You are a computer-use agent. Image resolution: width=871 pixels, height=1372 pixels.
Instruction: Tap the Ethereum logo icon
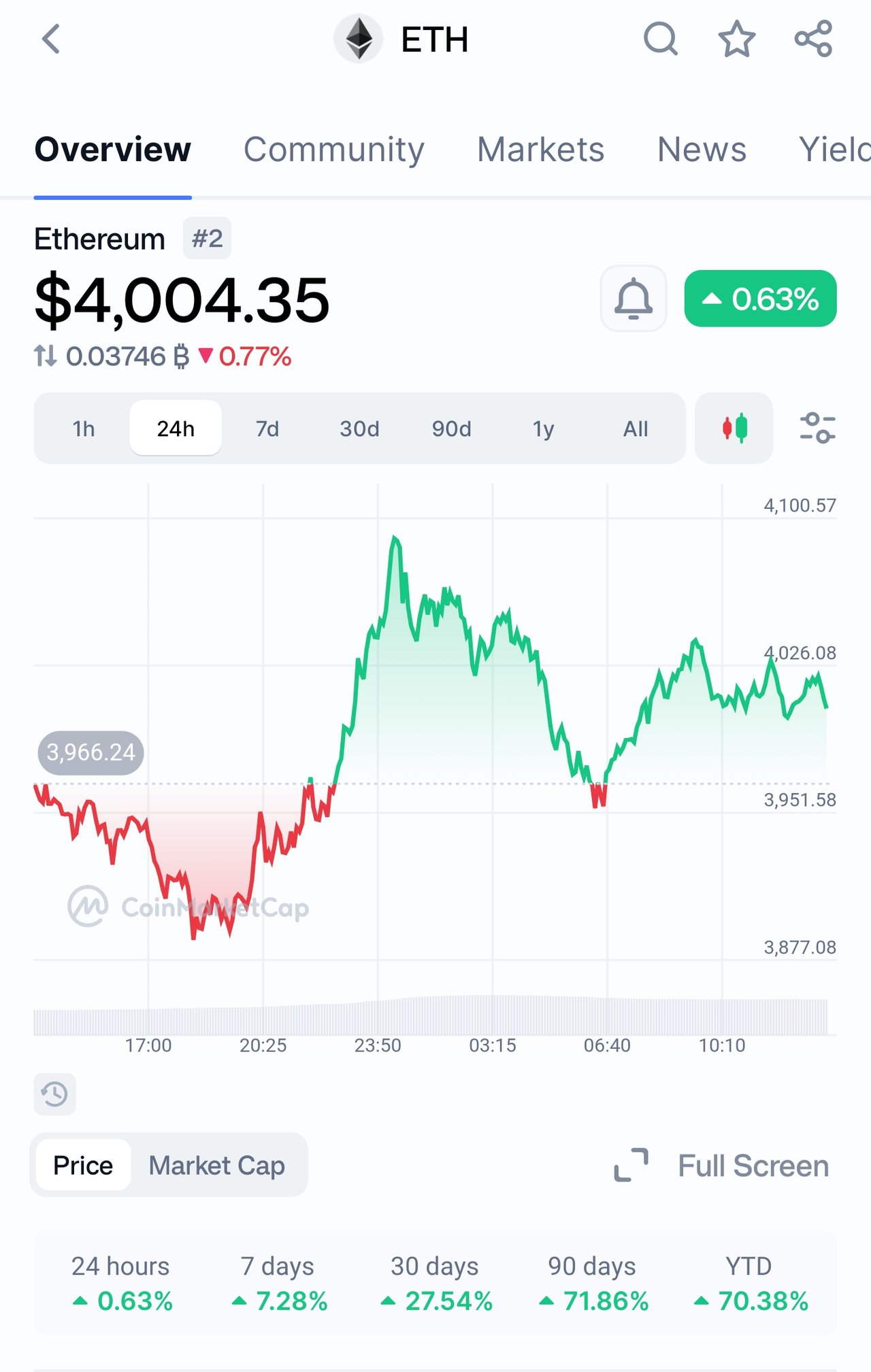[x=358, y=39]
